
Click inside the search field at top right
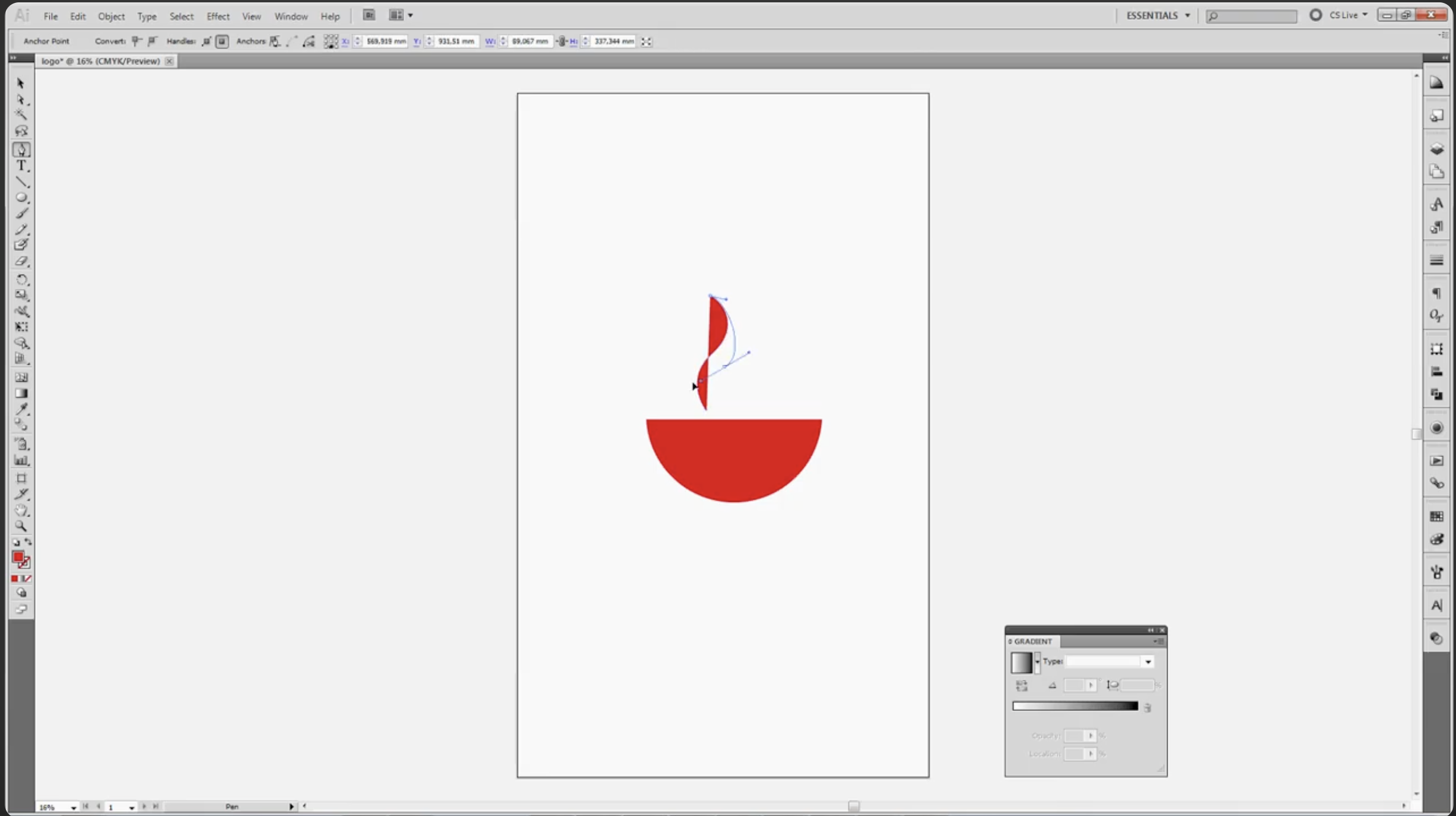coord(1252,16)
